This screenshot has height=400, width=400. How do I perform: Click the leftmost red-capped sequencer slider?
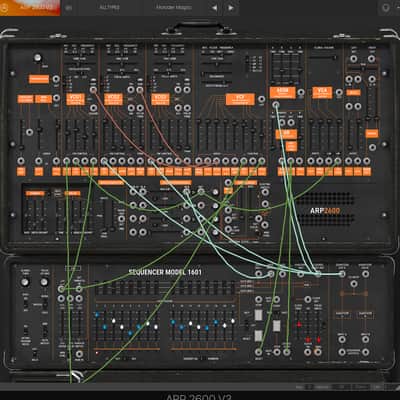coord(299,324)
